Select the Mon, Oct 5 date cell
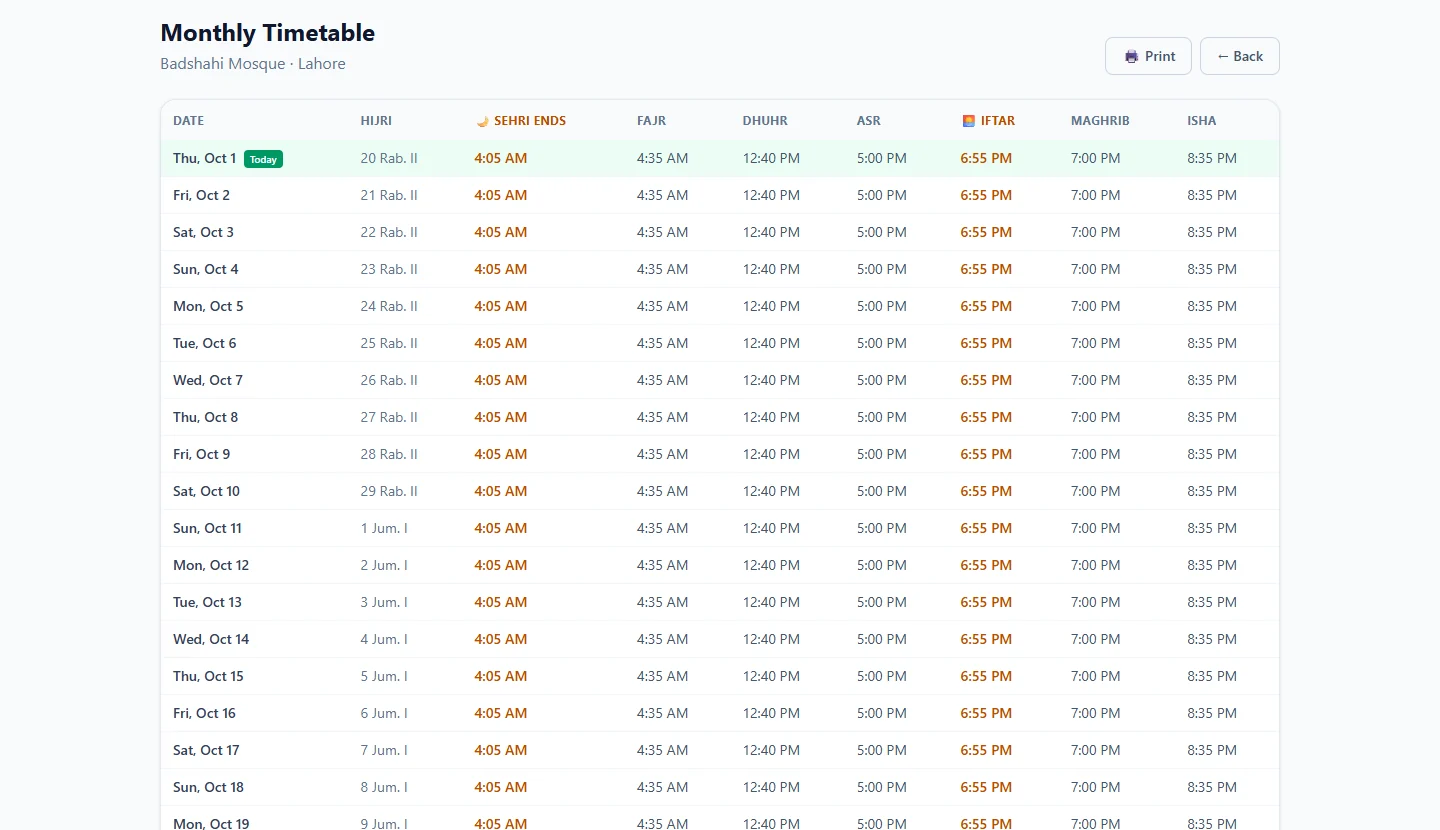The height and width of the screenshot is (830, 1440). pos(208,306)
